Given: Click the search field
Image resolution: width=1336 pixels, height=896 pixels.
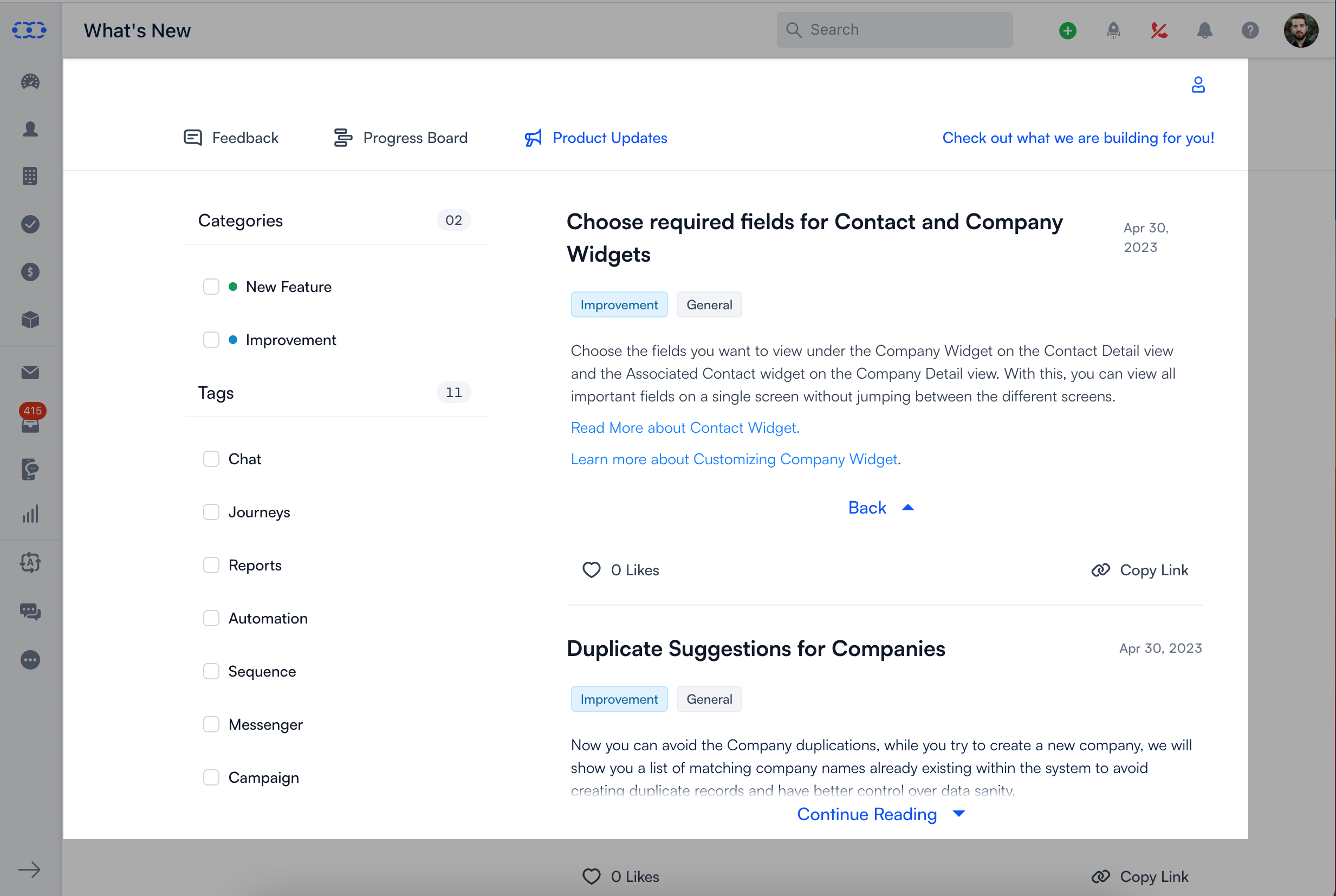Looking at the screenshot, I should tap(894, 30).
